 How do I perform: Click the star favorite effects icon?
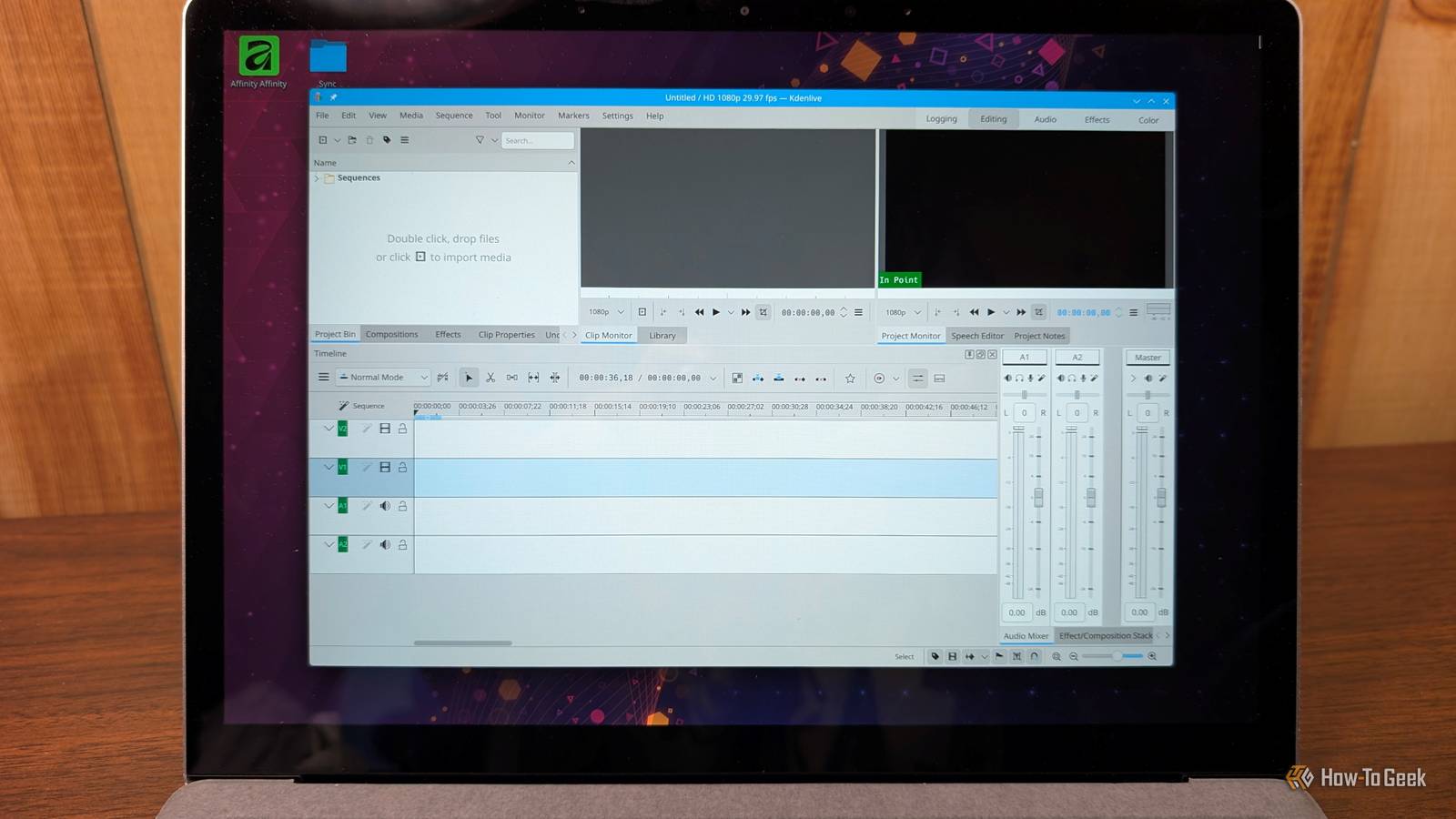pyautogui.click(x=850, y=379)
